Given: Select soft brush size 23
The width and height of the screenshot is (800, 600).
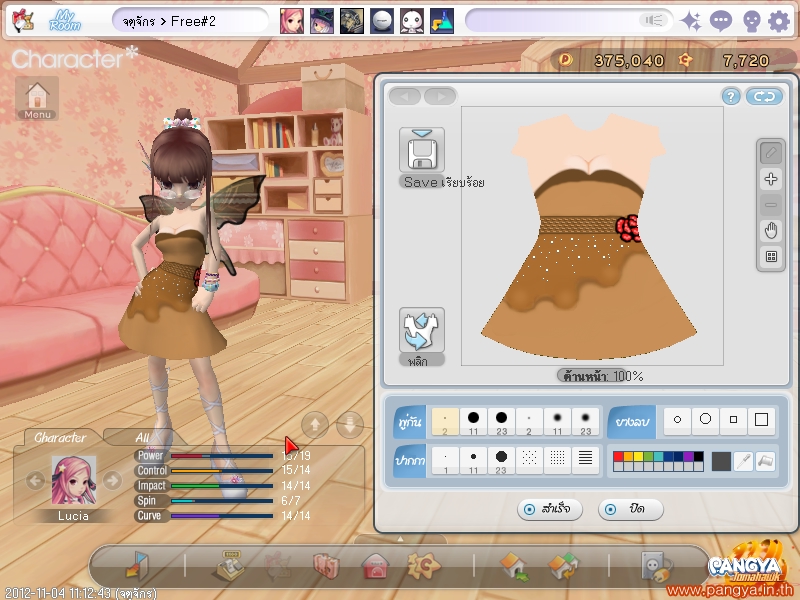Looking at the screenshot, I should [585, 421].
